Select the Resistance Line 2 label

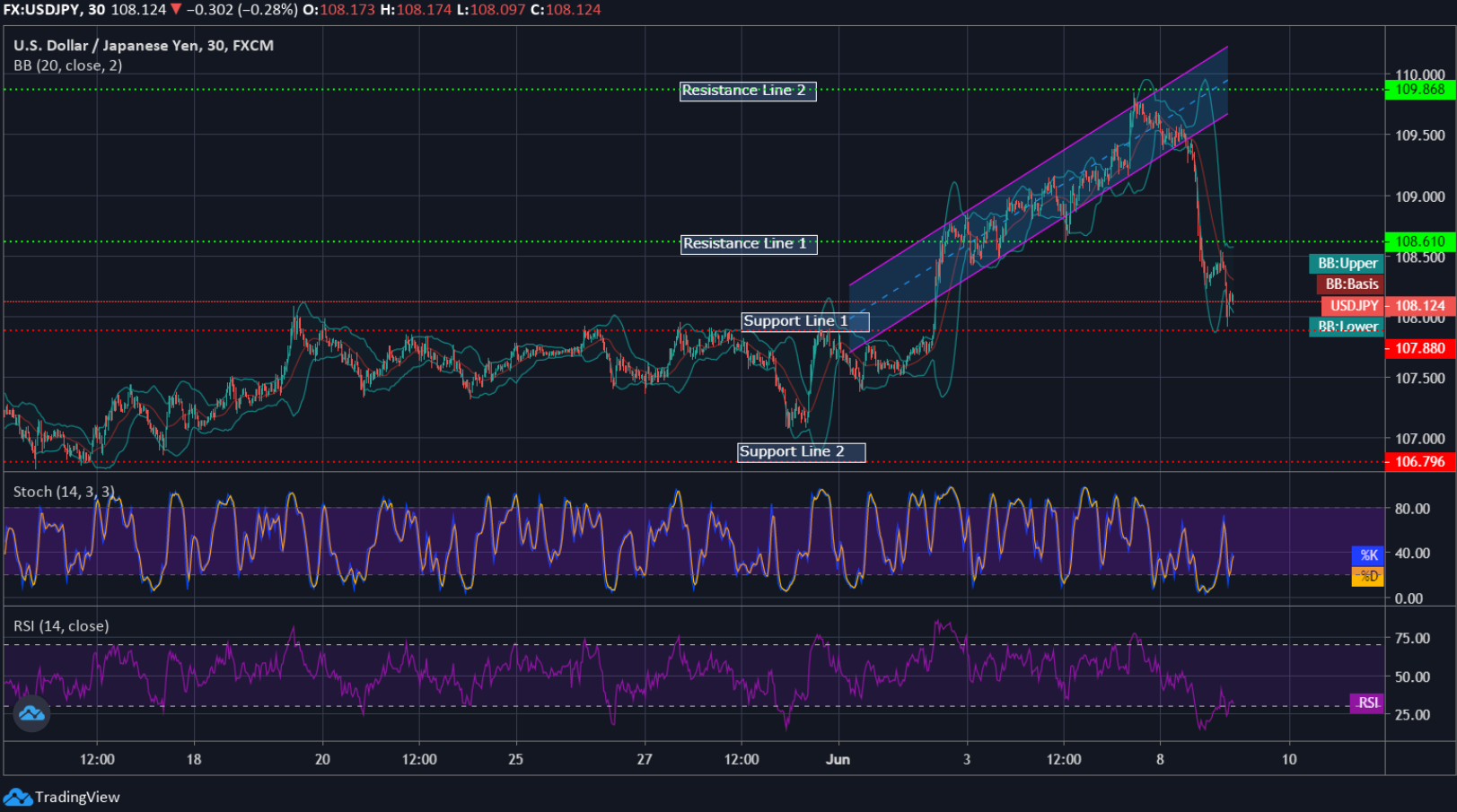[x=748, y=91]
